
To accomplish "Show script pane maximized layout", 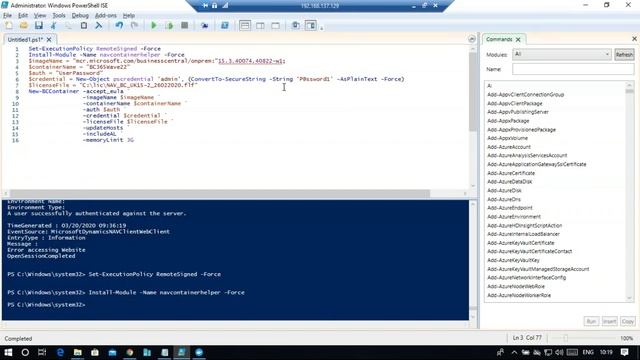I will [276, 25].
